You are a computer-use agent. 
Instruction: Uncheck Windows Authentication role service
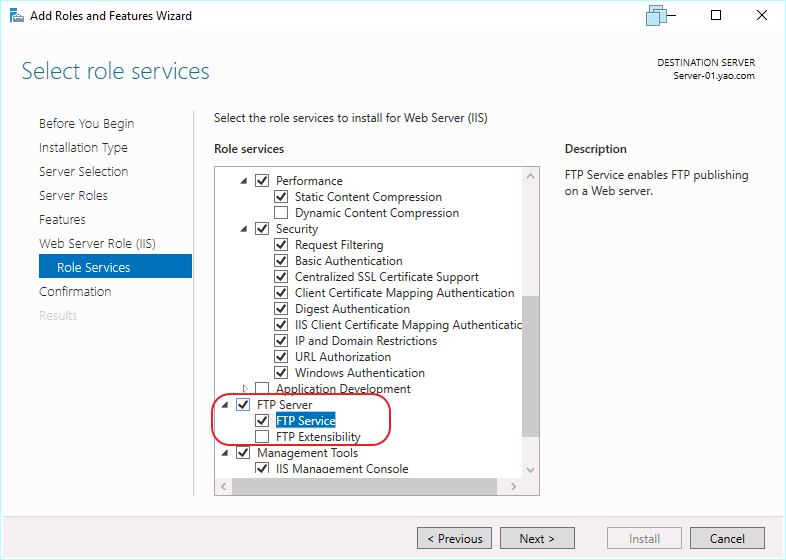[x=281, y=373]
